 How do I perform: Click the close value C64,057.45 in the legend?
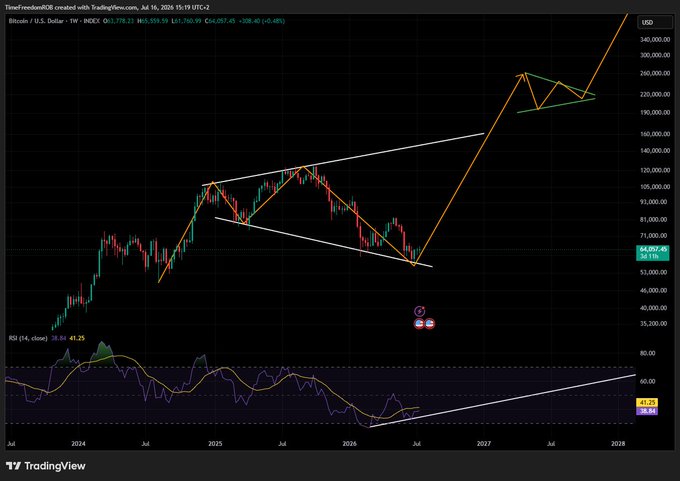[220, 21]
